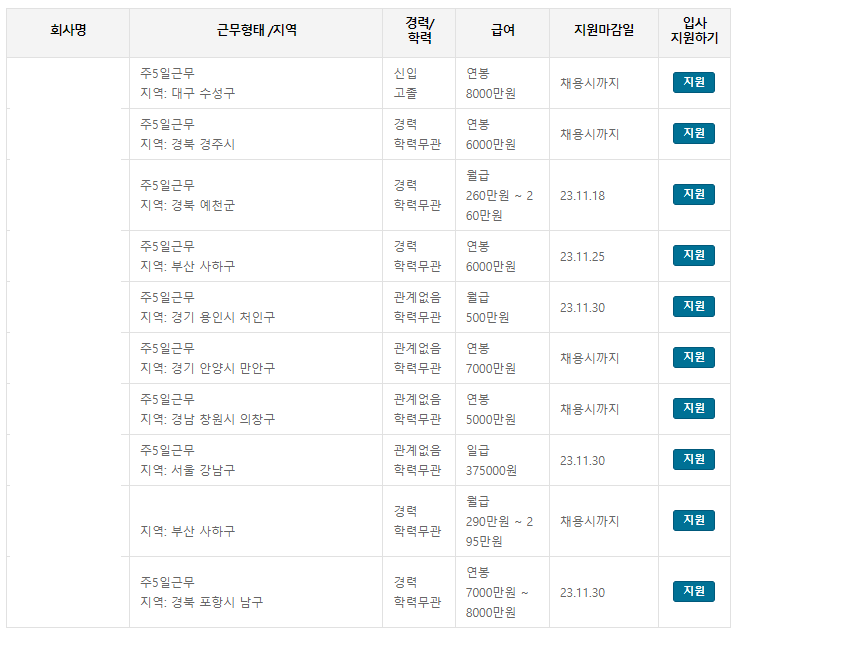Select the 260만원 ~ 260만원 salary cell
This screenshot has width=867, height=658.
503,195
